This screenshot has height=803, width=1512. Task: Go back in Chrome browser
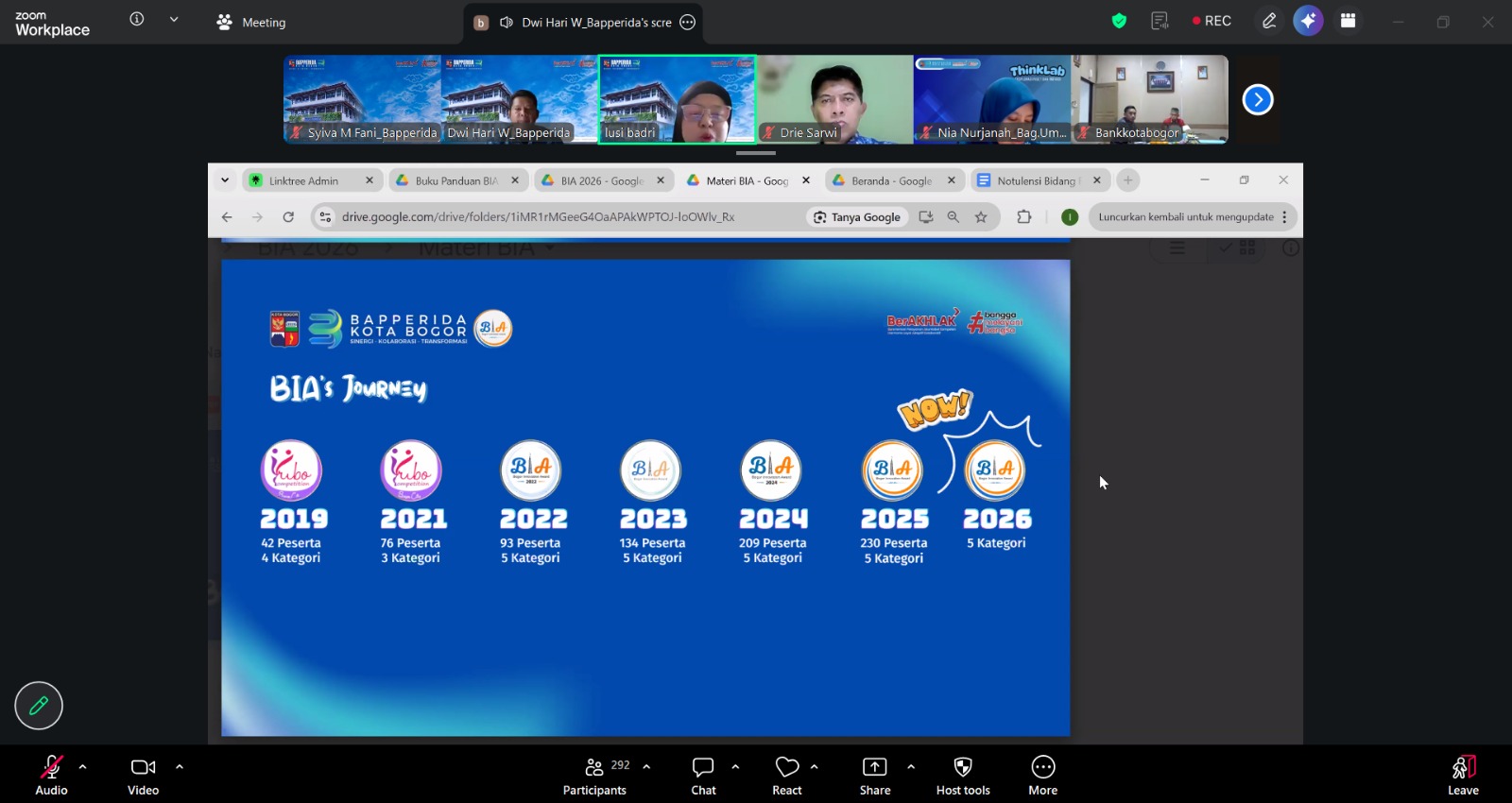tap(227, 217)
